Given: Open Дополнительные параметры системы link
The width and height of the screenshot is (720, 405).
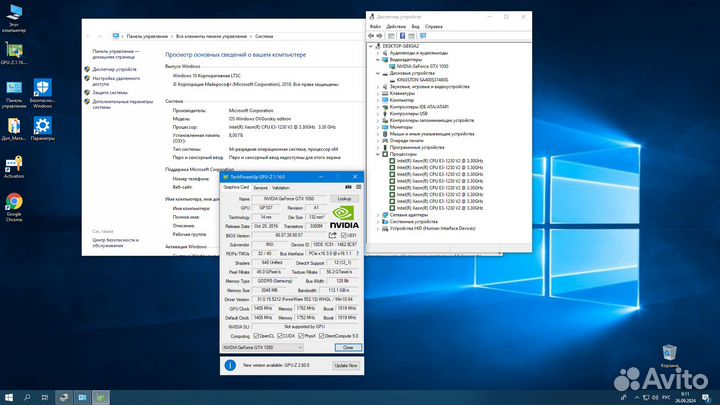Looking at the screenshot, I should point(123,104).
